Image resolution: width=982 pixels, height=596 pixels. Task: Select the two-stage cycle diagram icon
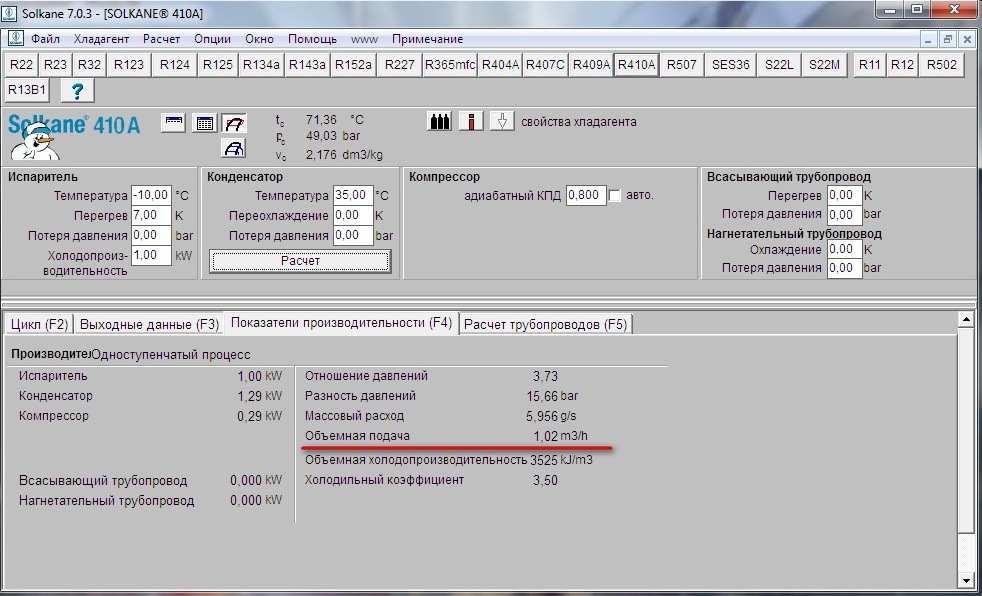[x=234, y=148]
